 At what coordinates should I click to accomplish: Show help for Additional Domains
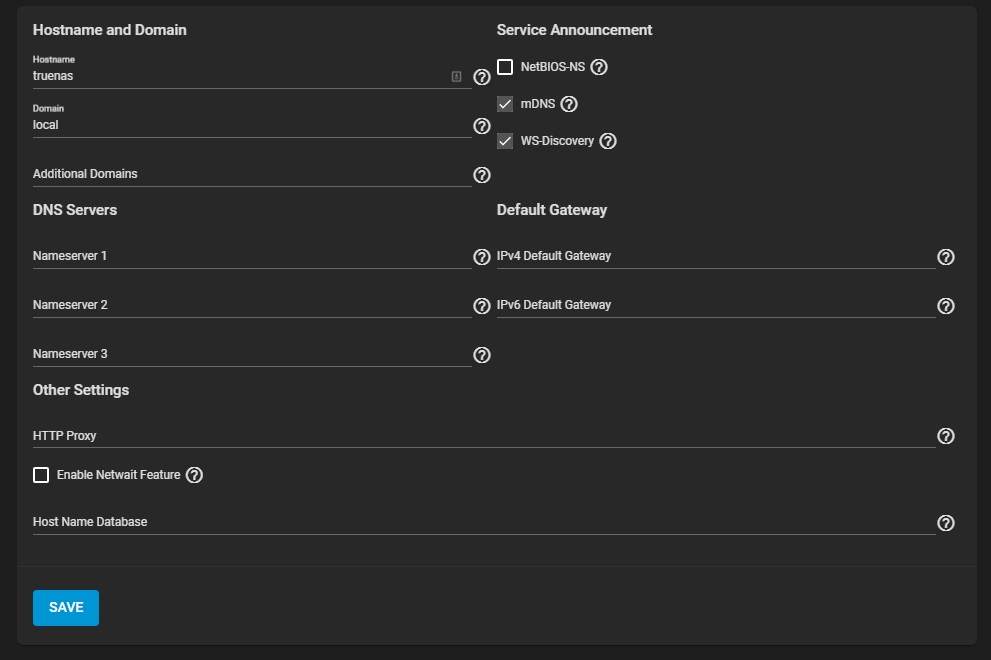point(482,175)
